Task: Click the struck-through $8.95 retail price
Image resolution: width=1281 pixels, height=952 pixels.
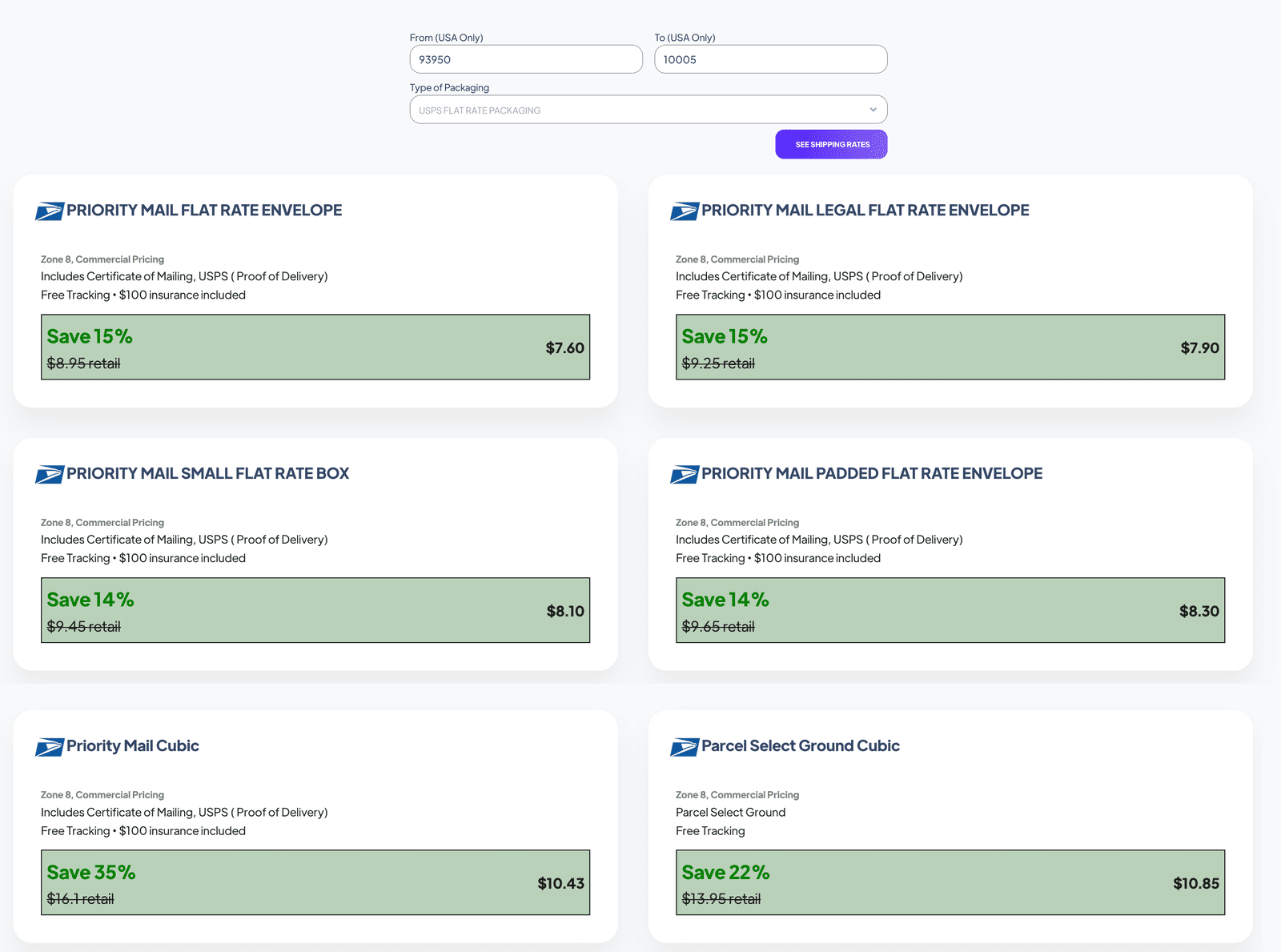Action: coord(83,364)
